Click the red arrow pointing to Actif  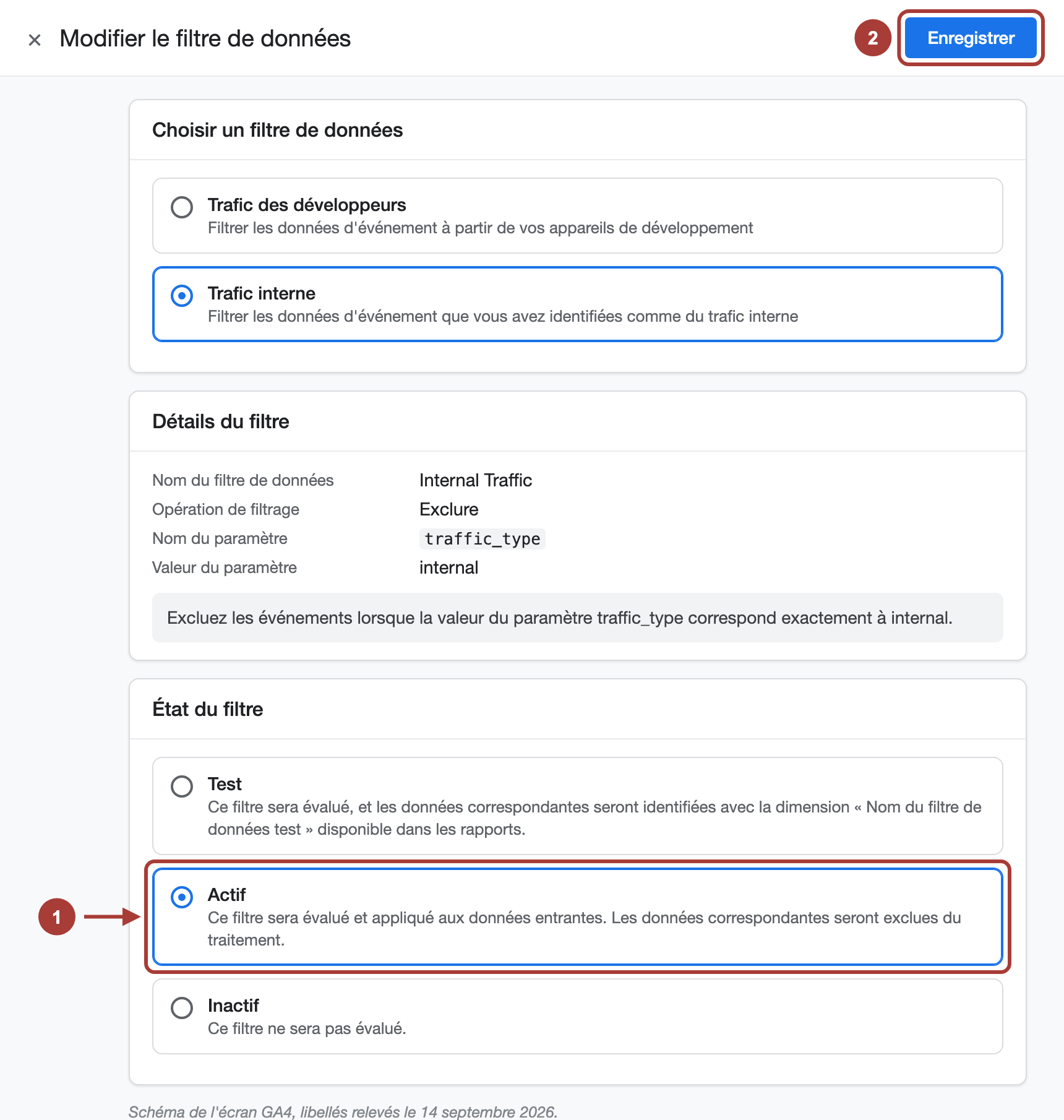tap(113, 916)
